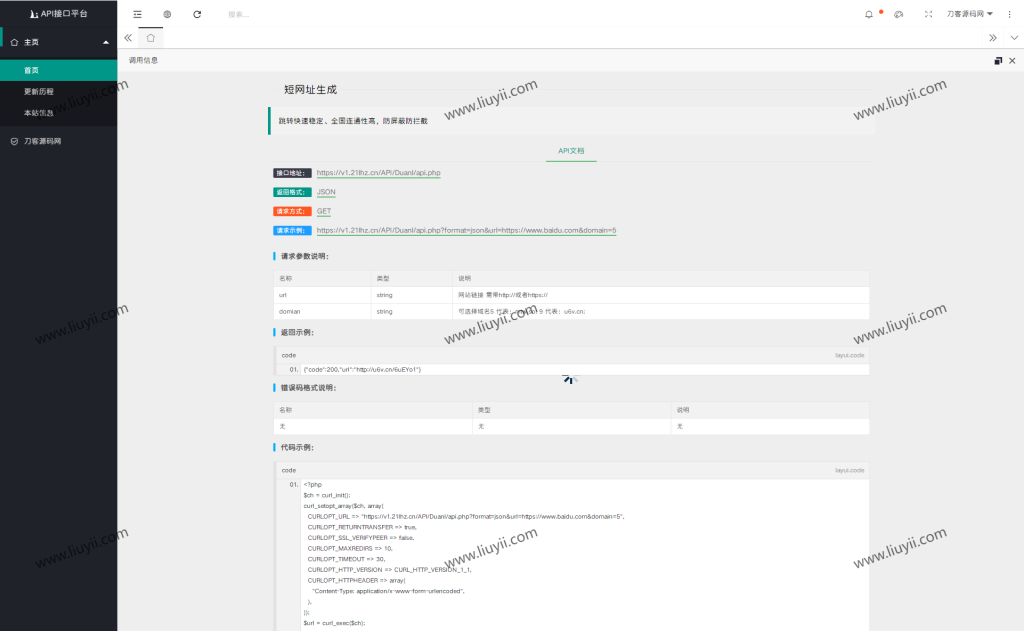Click the API接口平台 logo
This screenshot has width=1024, height=631.
pyautogui.click(x=59, y=14)
